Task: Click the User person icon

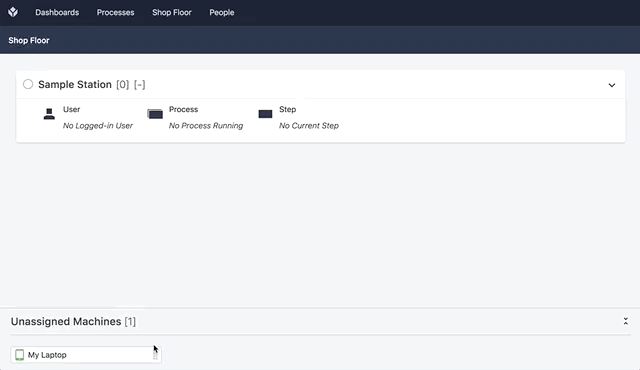Action: point(49,114)
